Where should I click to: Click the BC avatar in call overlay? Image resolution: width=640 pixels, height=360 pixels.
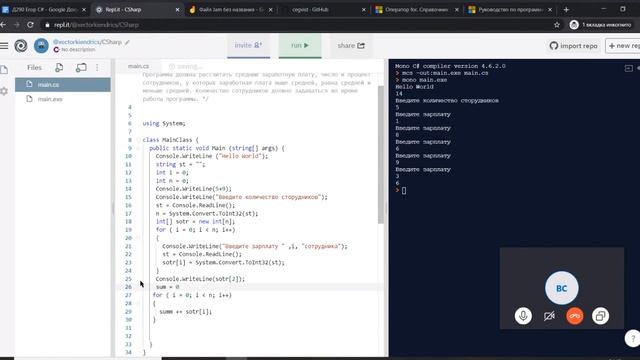coord(562,288)
